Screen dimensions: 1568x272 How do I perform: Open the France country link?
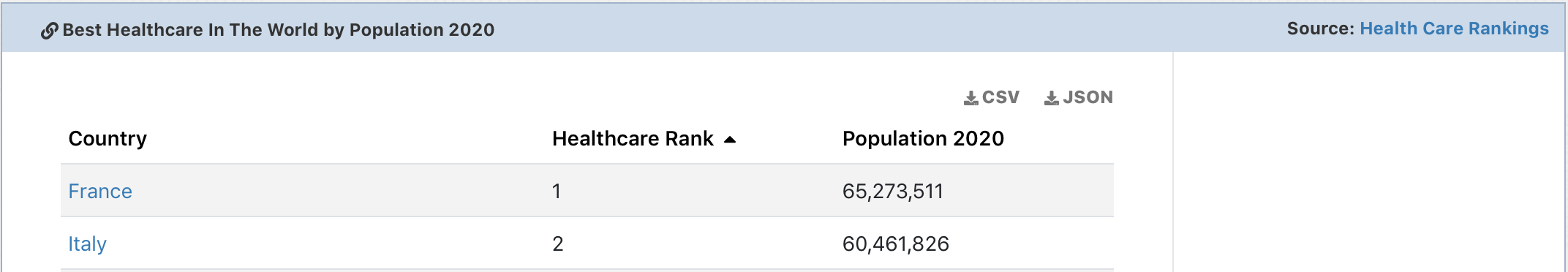coord(100,191)
